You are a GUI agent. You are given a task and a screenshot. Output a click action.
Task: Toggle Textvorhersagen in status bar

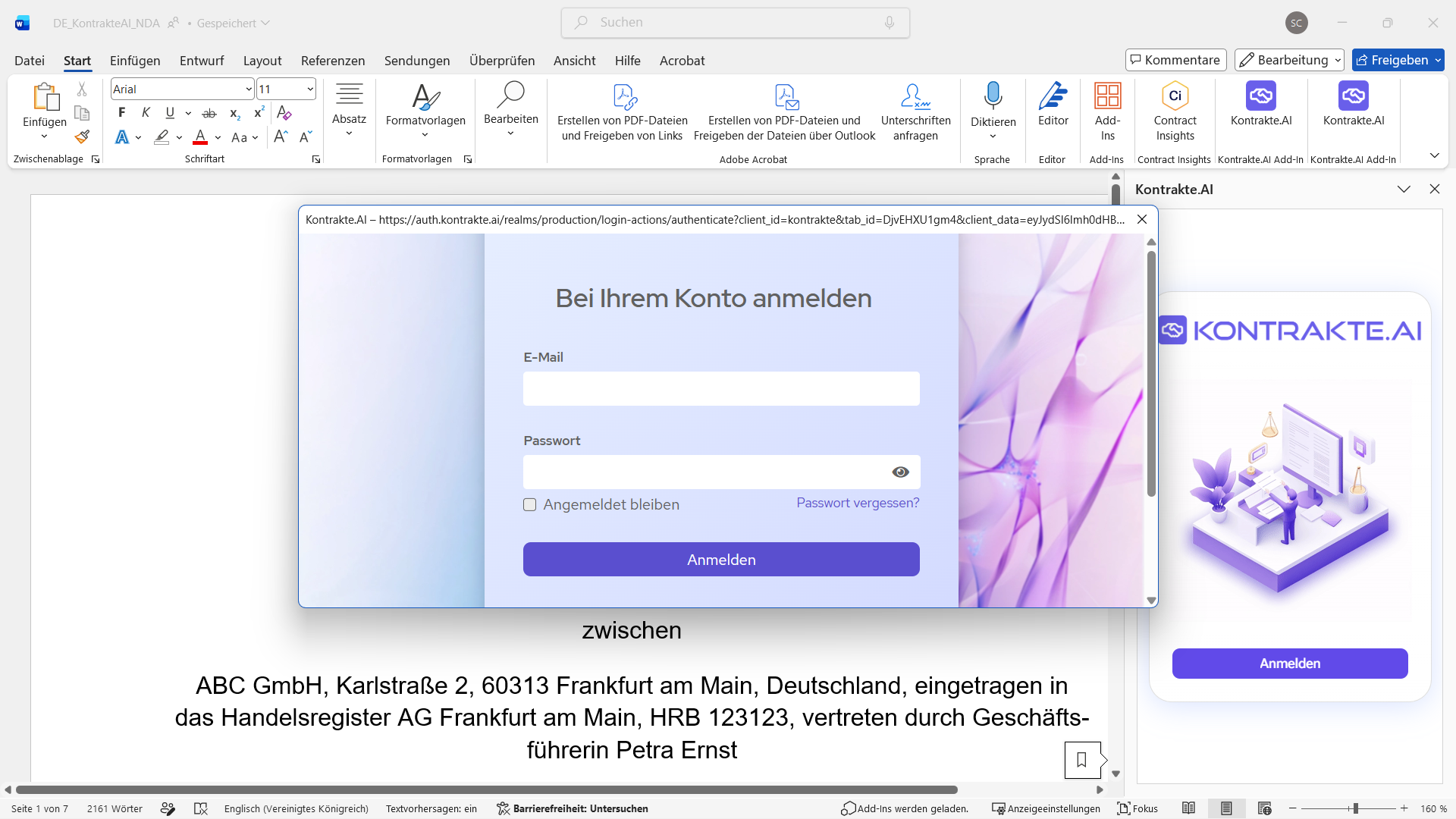[431, 809]
